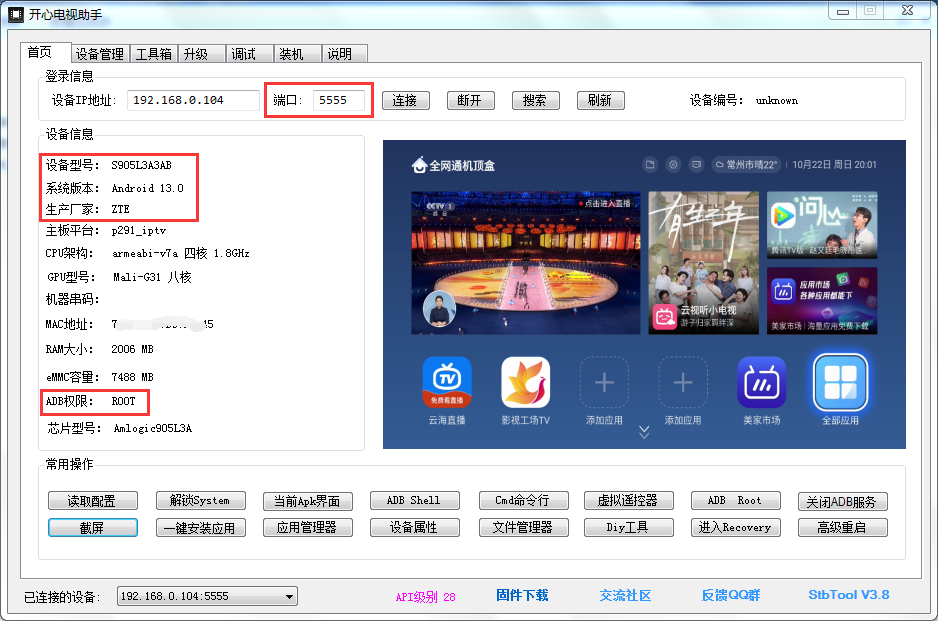Click the second 添加应用 plus tile

pyautogui.click(x=683, y=382)
